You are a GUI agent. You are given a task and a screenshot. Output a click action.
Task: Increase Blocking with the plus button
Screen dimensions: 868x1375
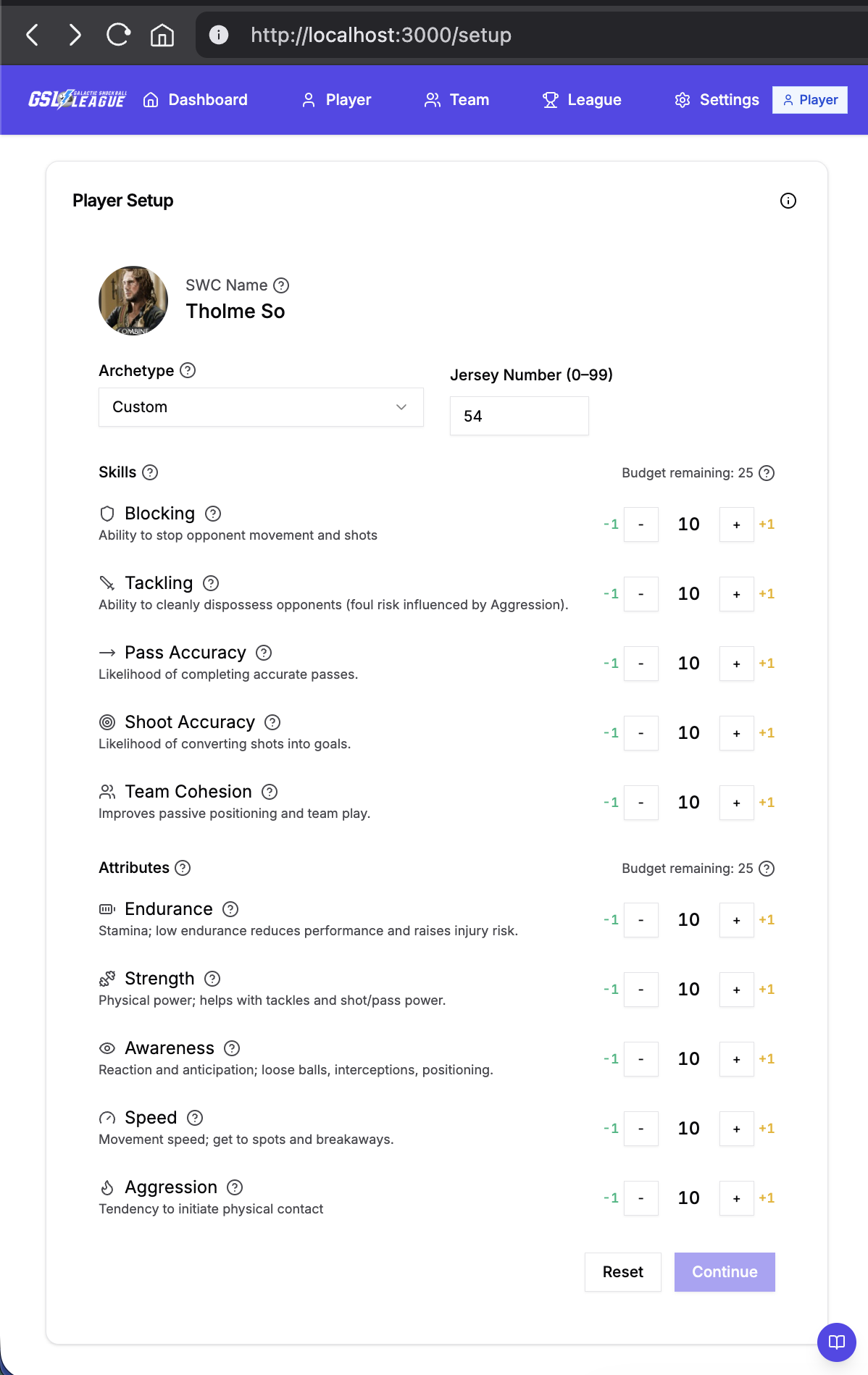coord(736,524)
